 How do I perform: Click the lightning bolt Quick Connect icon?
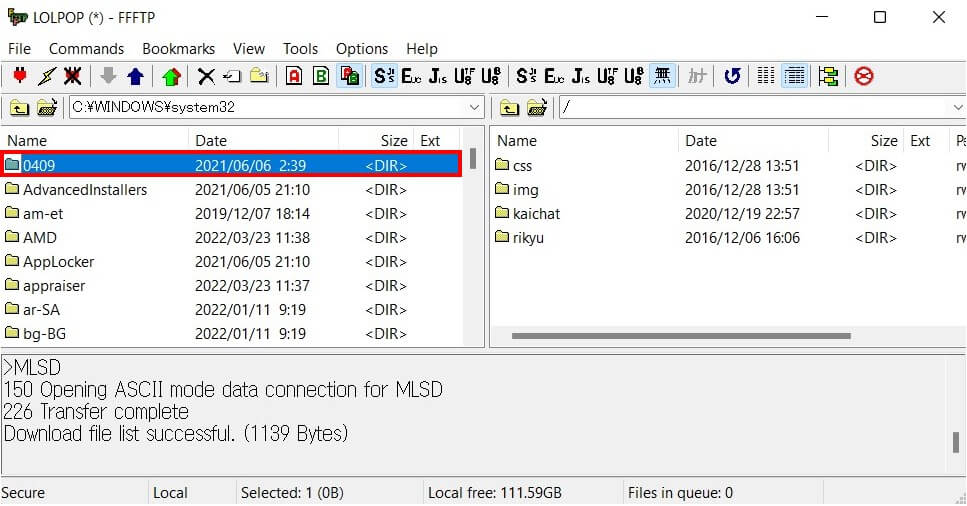tap(46, 76)
